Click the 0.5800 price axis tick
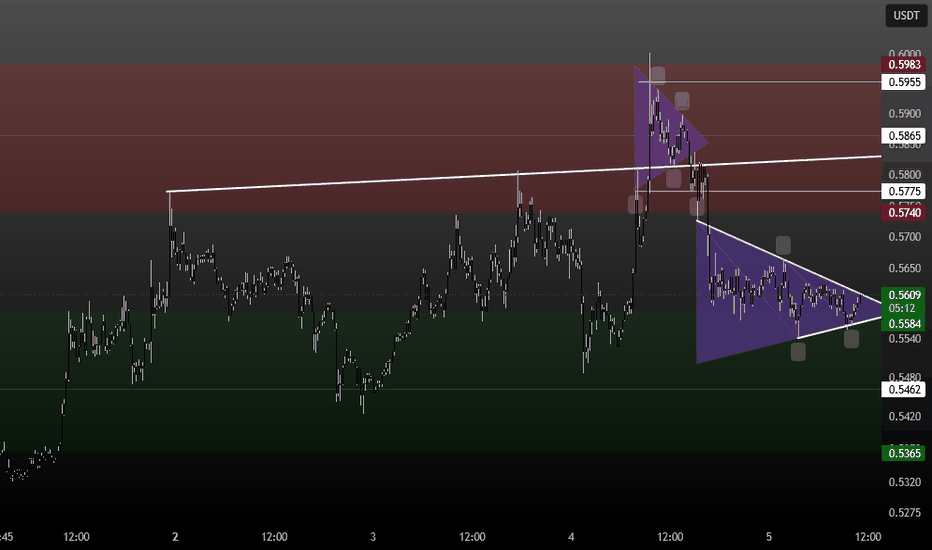The height and width of the screenshot is (550, 932). (x=904, y=175)
